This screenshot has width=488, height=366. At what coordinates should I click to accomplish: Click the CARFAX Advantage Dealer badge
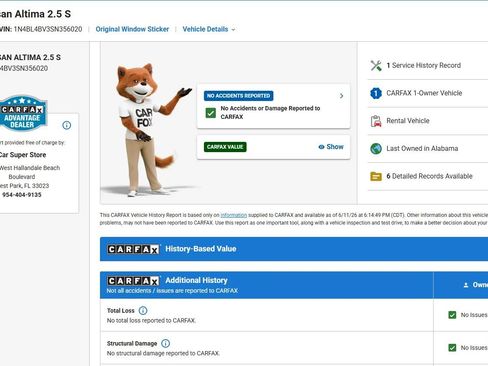click(23, 113)
